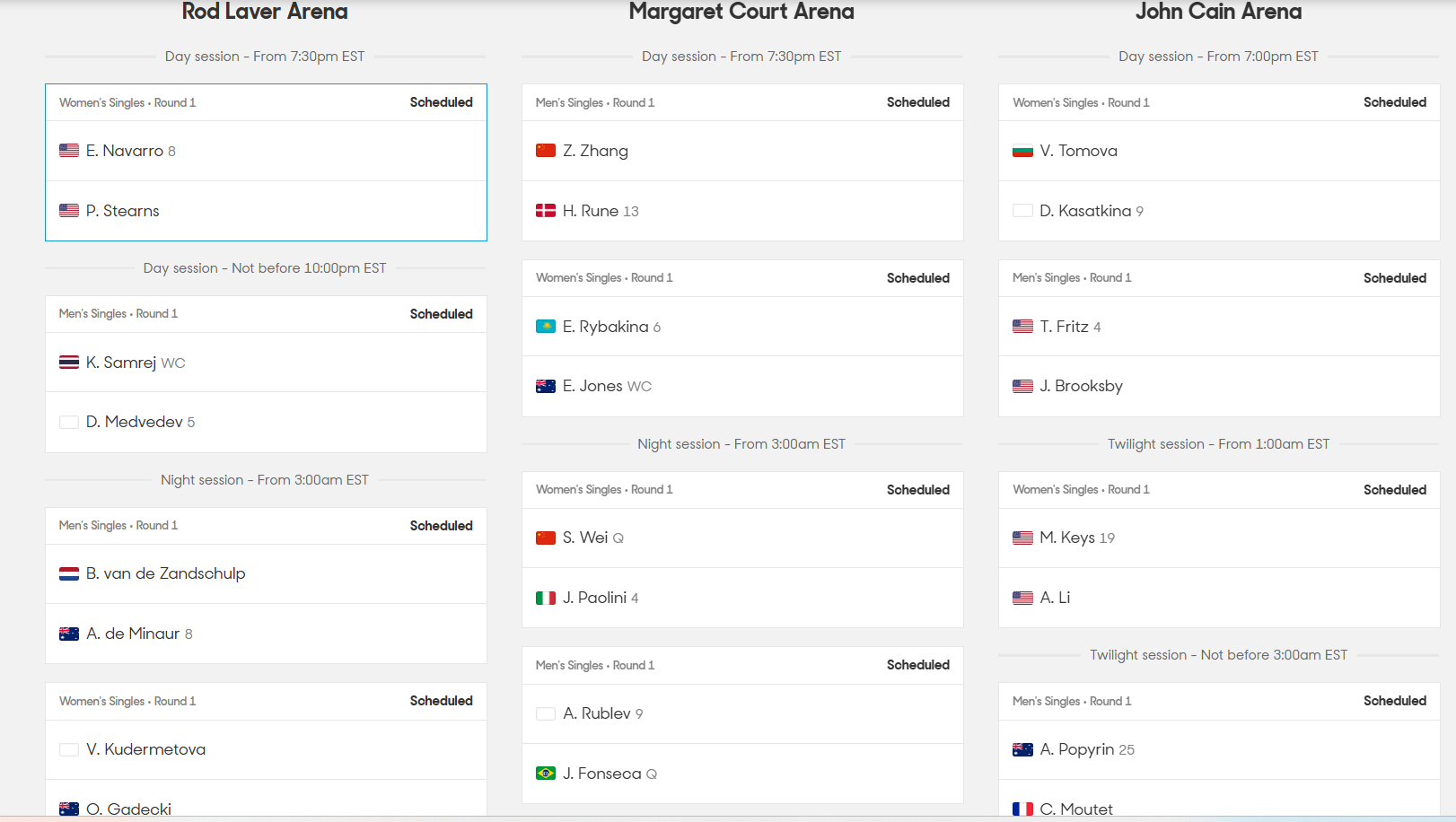This screenshot has width=1456, height=822.
Task: Click the Thailand flag next to K. Samrej
Action: point(69,363)
